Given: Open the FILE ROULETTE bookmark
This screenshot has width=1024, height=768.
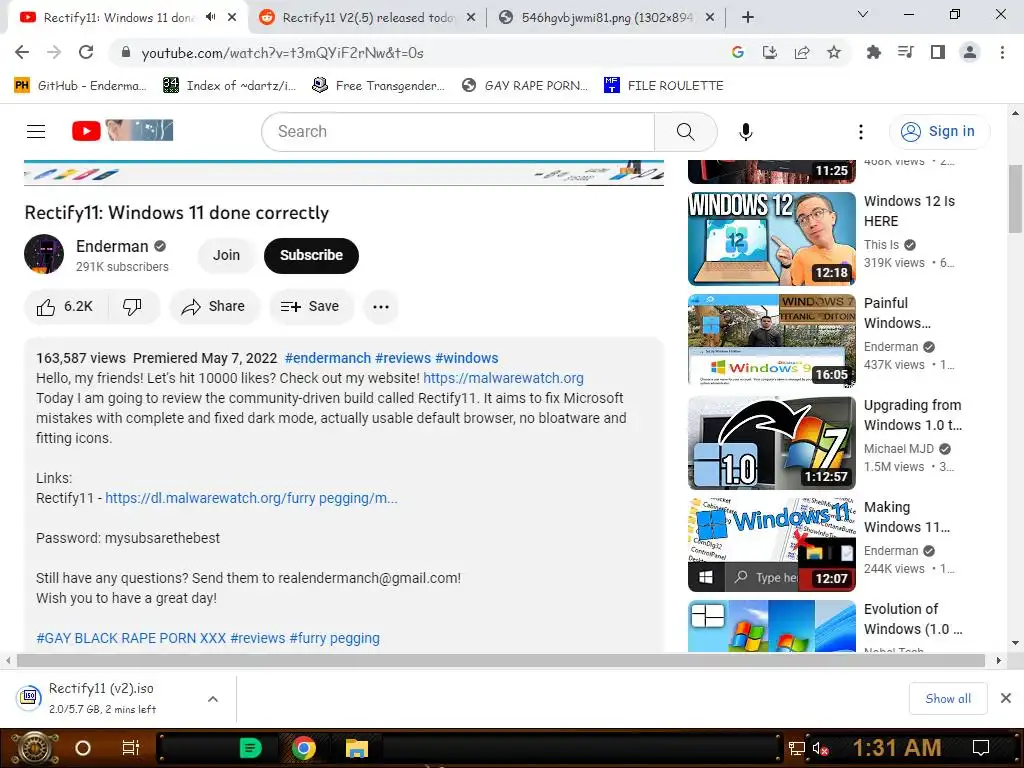Looking at the screenshot, I should 664,85.
